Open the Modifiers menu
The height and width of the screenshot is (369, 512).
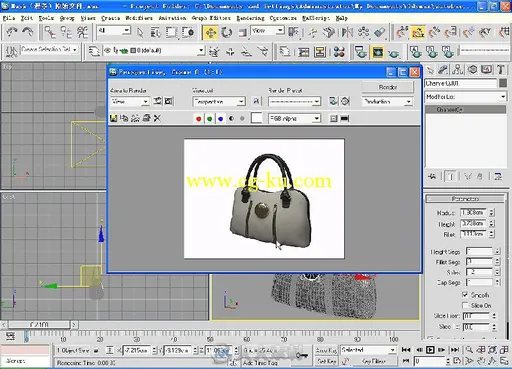pyautogui.click(x=139, y=18)
